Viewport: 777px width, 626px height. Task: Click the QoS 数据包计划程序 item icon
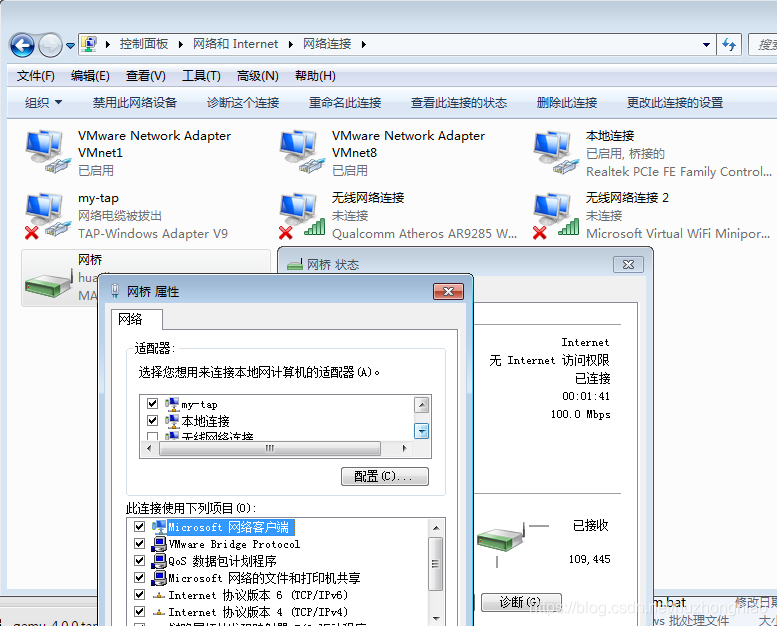pyautogui.click(x=159, y=561)
